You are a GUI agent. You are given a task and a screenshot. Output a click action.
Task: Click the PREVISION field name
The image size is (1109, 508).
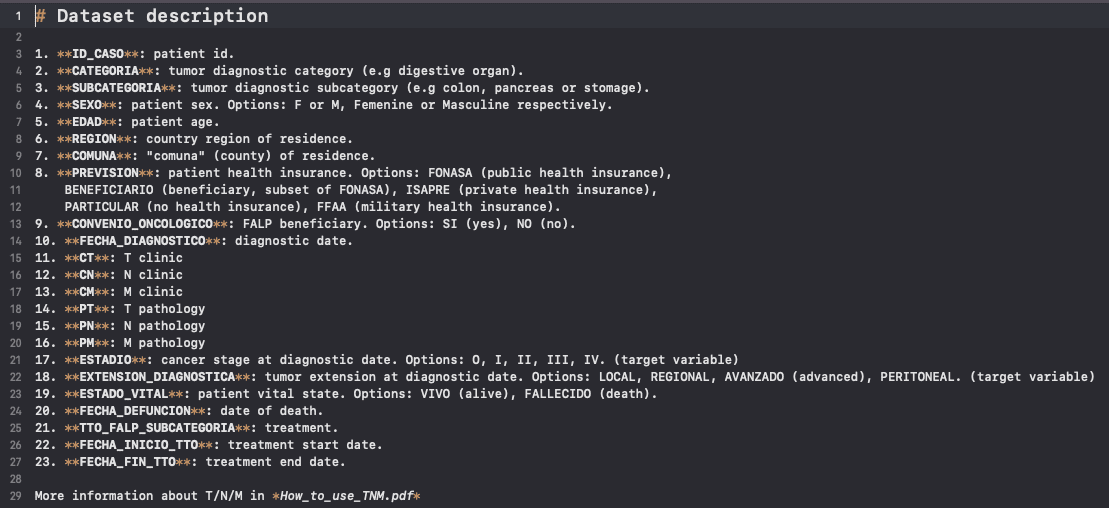[x=104, y=172]
